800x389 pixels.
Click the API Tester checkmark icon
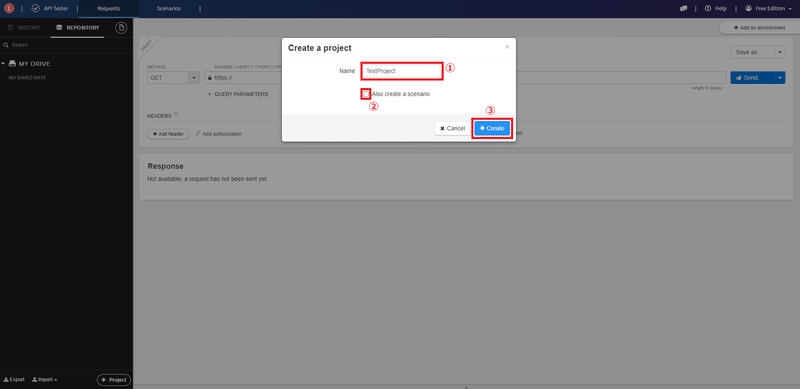click(36, 8)
